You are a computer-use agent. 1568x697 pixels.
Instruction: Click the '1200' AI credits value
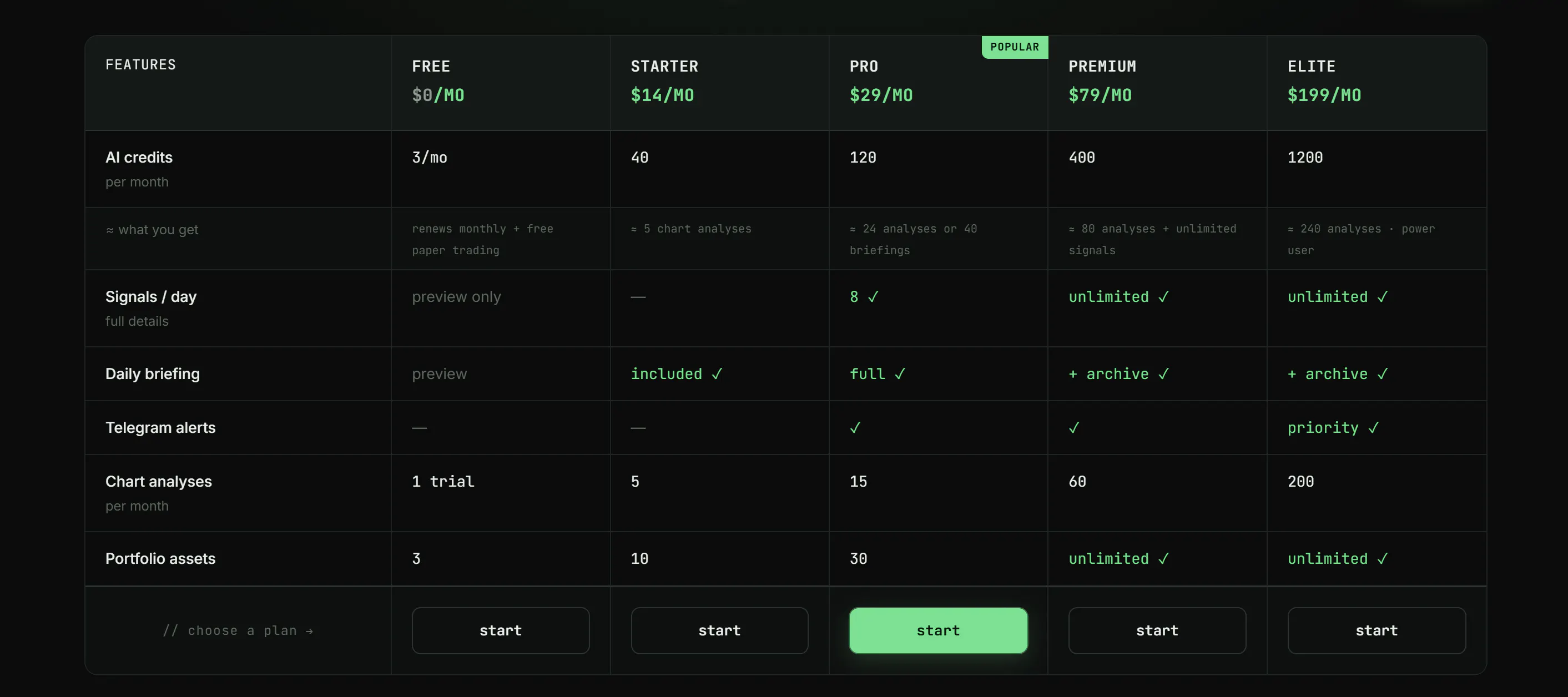point(1305,158)
